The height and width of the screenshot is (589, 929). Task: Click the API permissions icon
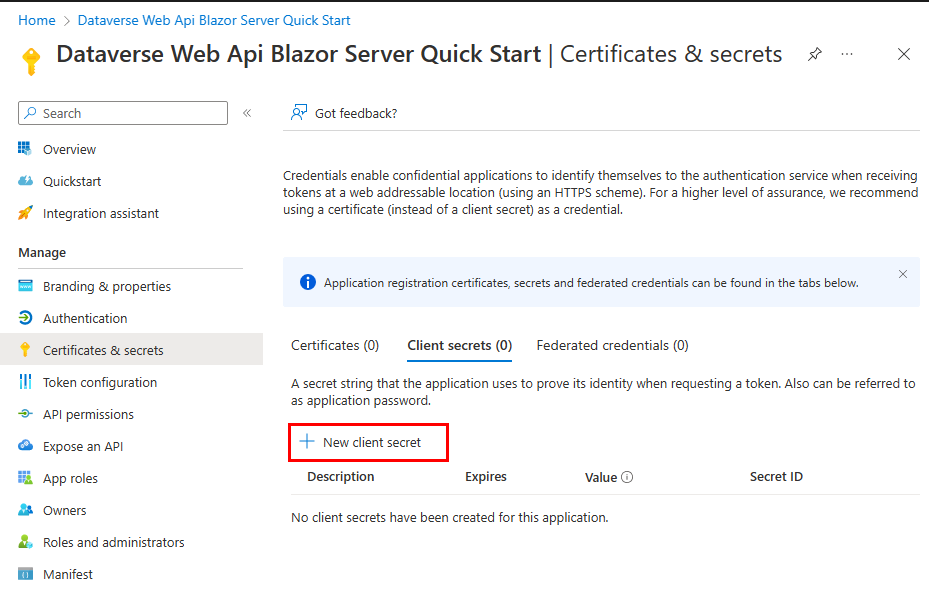coord(25,414)
